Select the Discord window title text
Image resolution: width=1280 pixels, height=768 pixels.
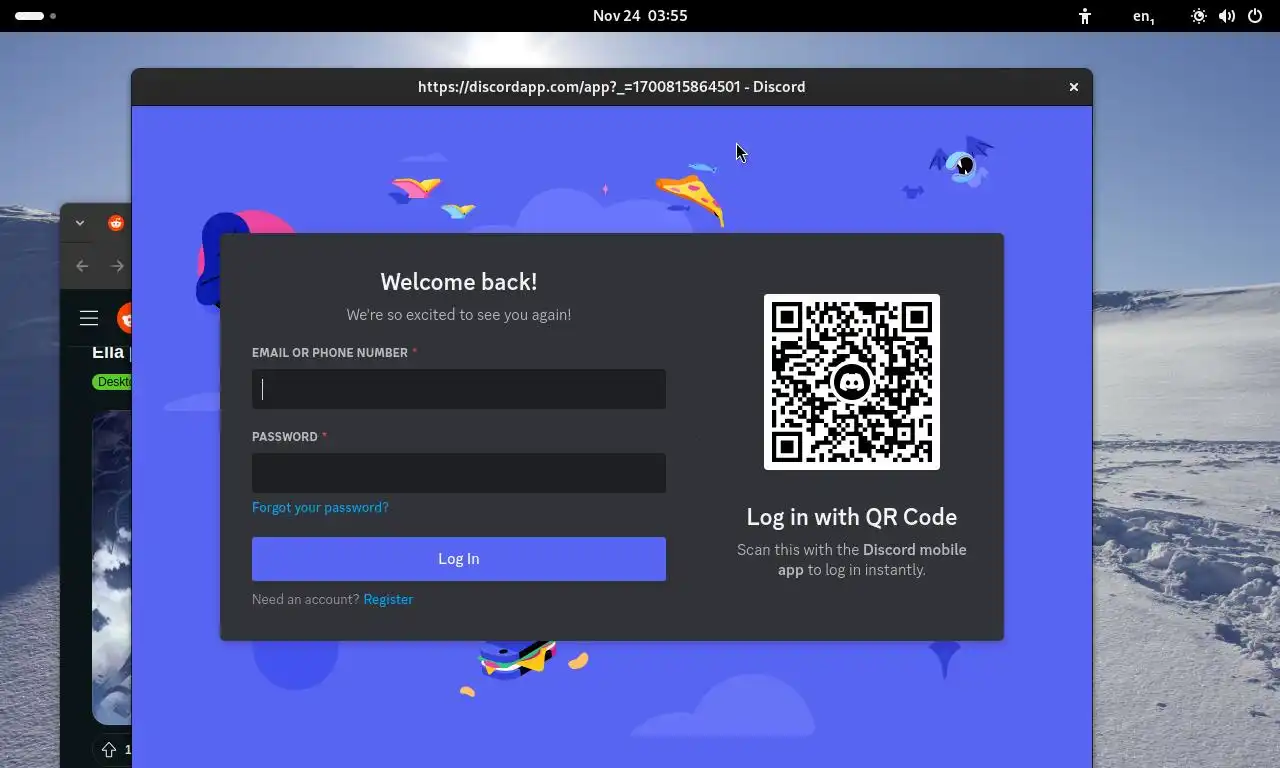pyautogui.click(x=612, y=87)
